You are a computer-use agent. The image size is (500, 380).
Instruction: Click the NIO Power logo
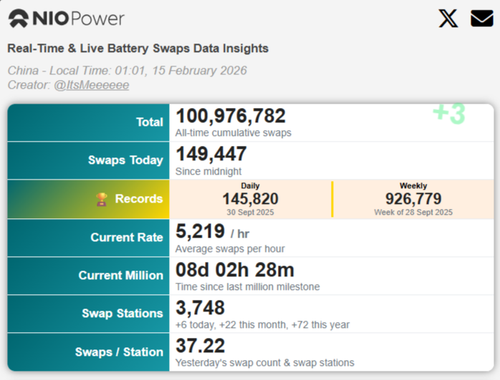tap(66, 18)
